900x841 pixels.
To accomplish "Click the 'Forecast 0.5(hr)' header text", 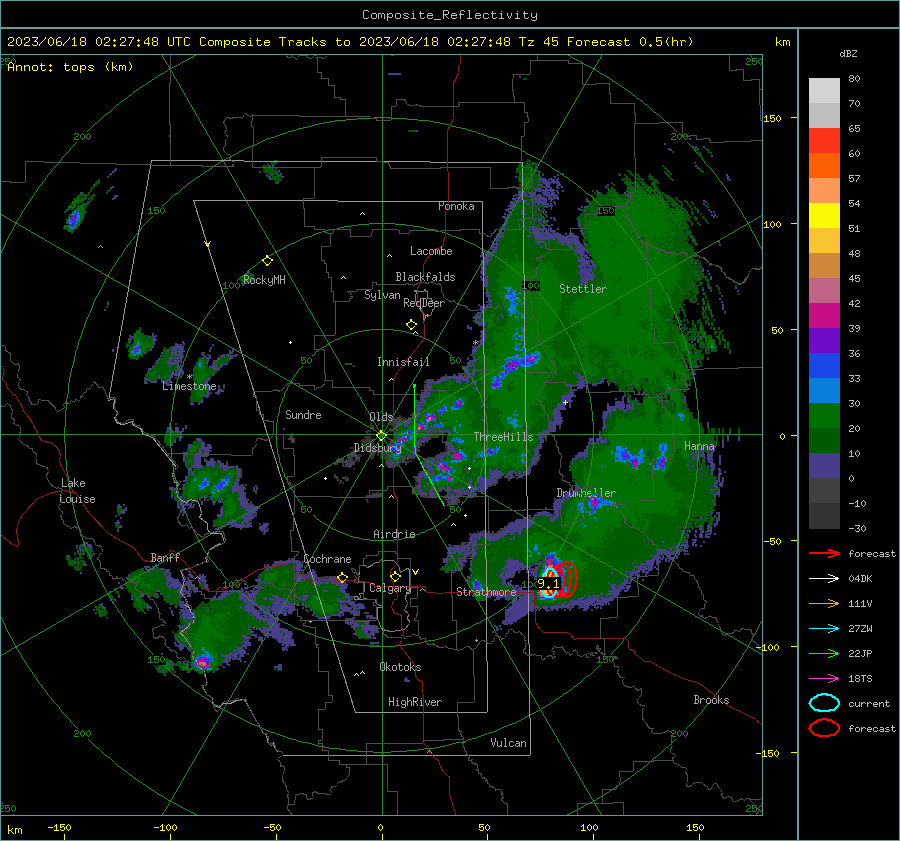I will (630, 42).
